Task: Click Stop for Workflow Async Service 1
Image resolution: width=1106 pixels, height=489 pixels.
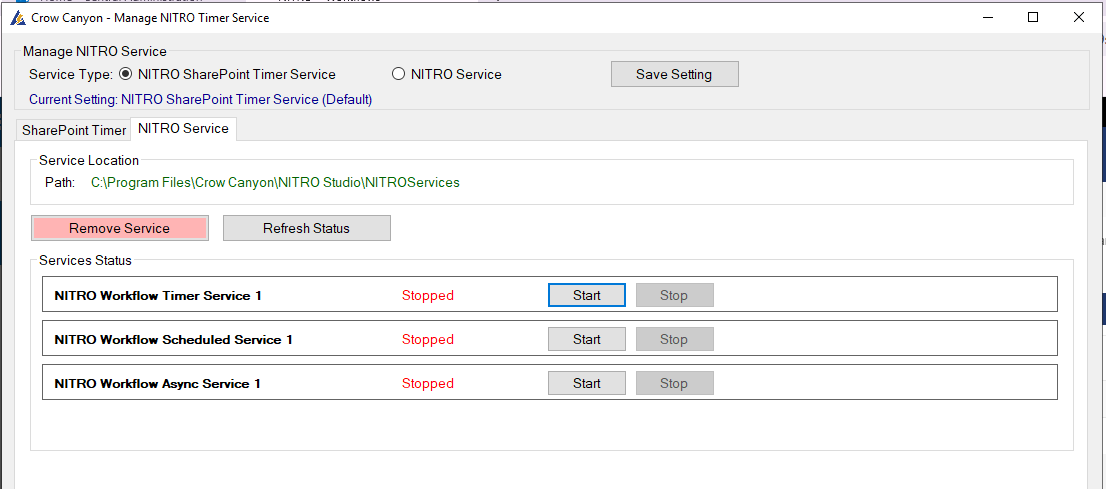Action: point(674,383)
